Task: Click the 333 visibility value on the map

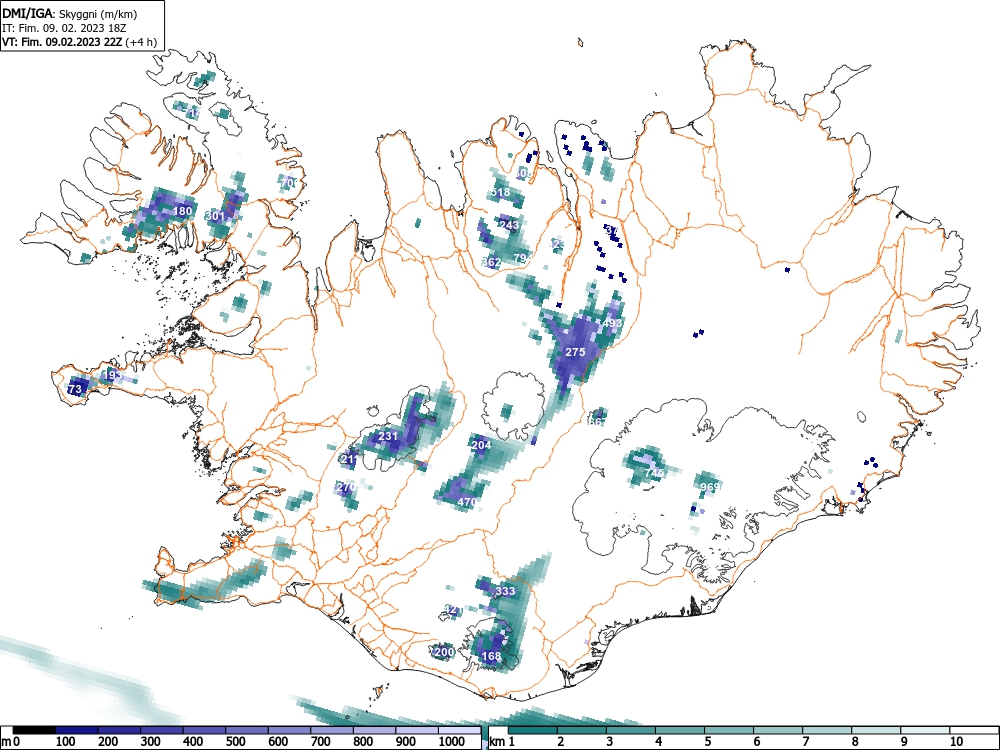Action: pyautogui.click(x=505, y=591)
